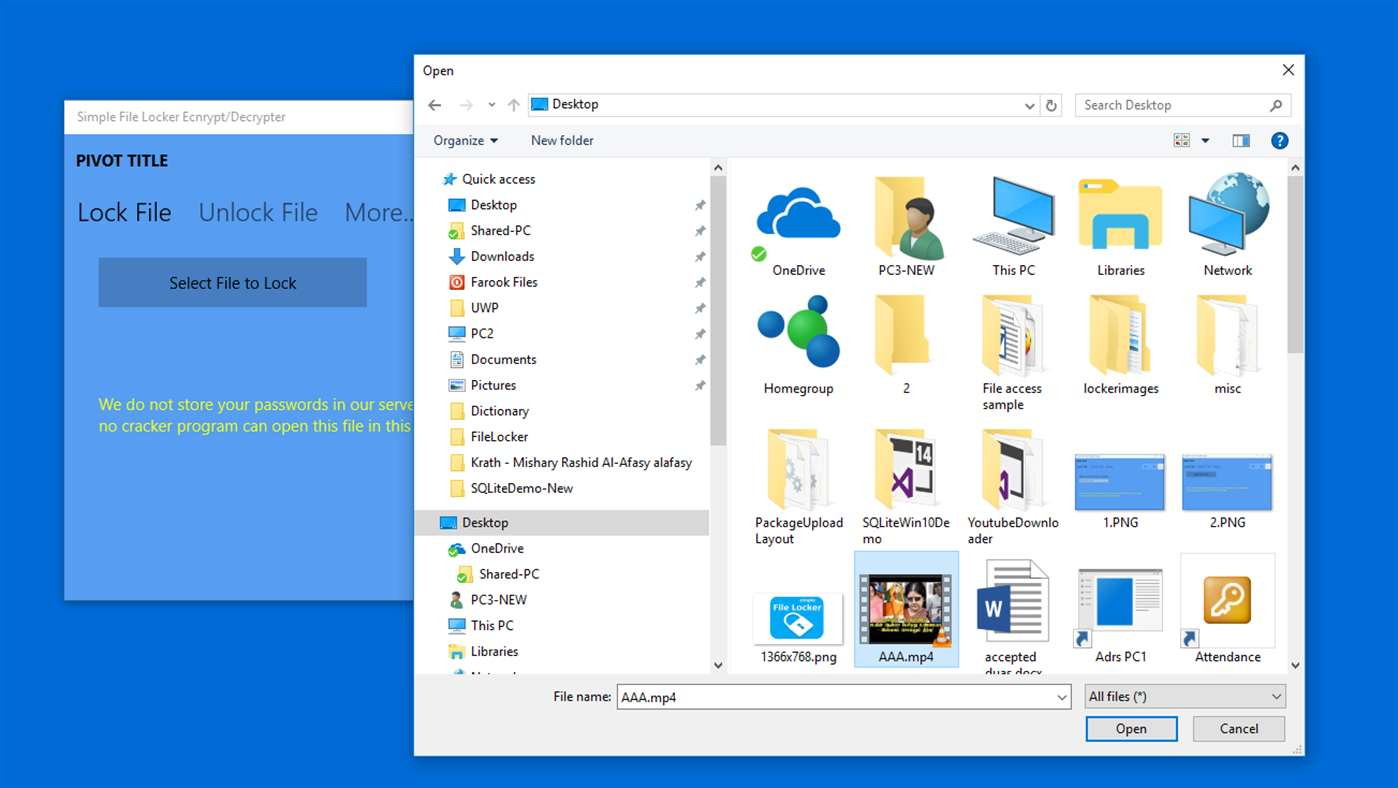This screenshot has height=788, width=1398.
Task: Switch to the Unlock File tab
Action: click(258, 213)
